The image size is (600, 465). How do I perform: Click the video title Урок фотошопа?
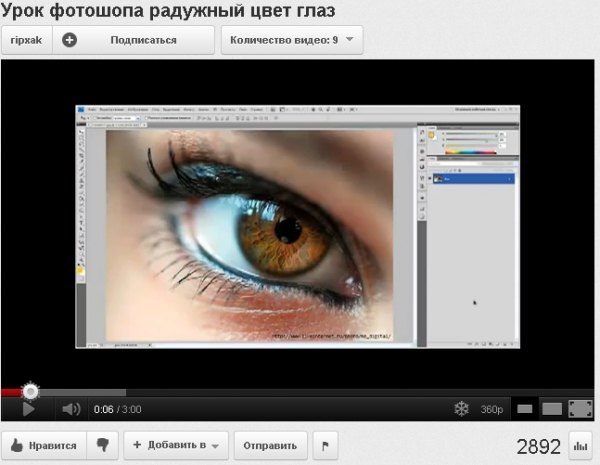168,10
